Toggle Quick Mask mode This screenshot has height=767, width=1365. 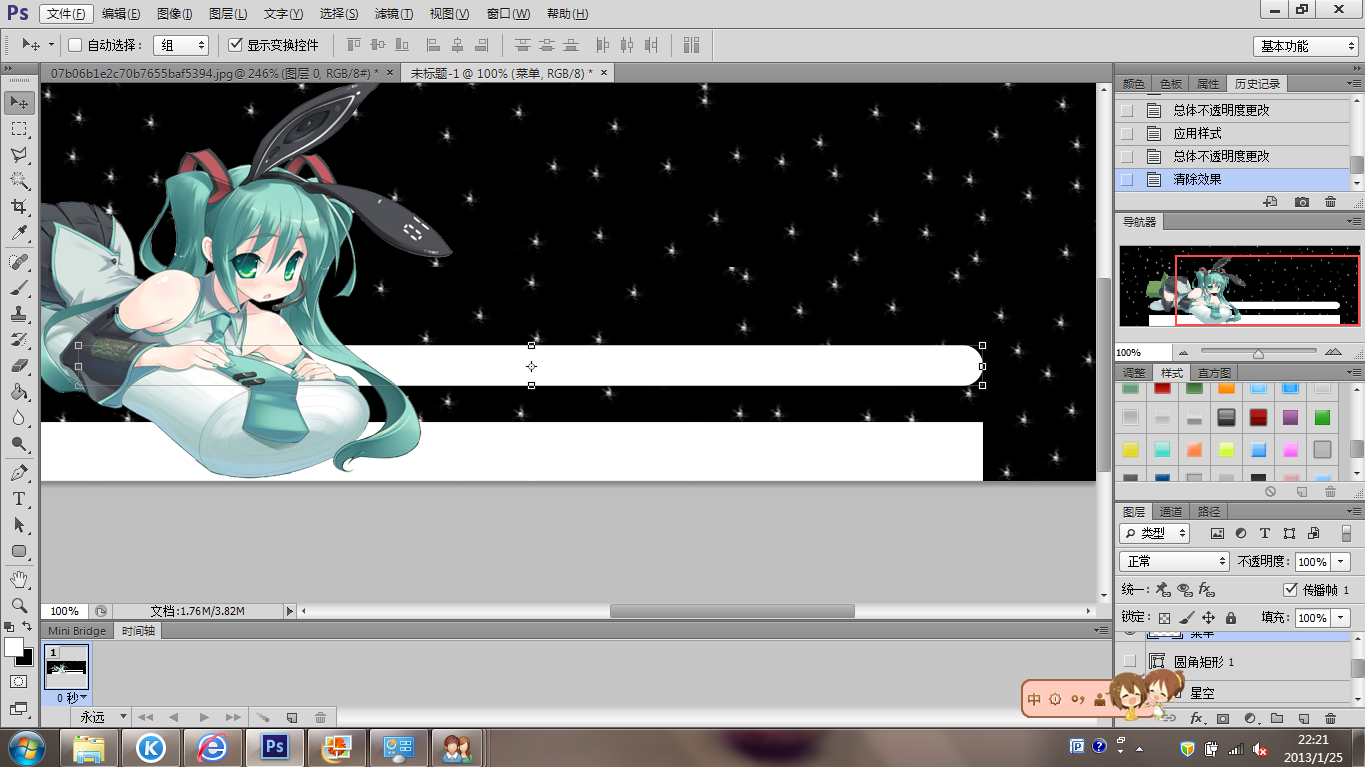pyautogui.click(x=19, y=681)
